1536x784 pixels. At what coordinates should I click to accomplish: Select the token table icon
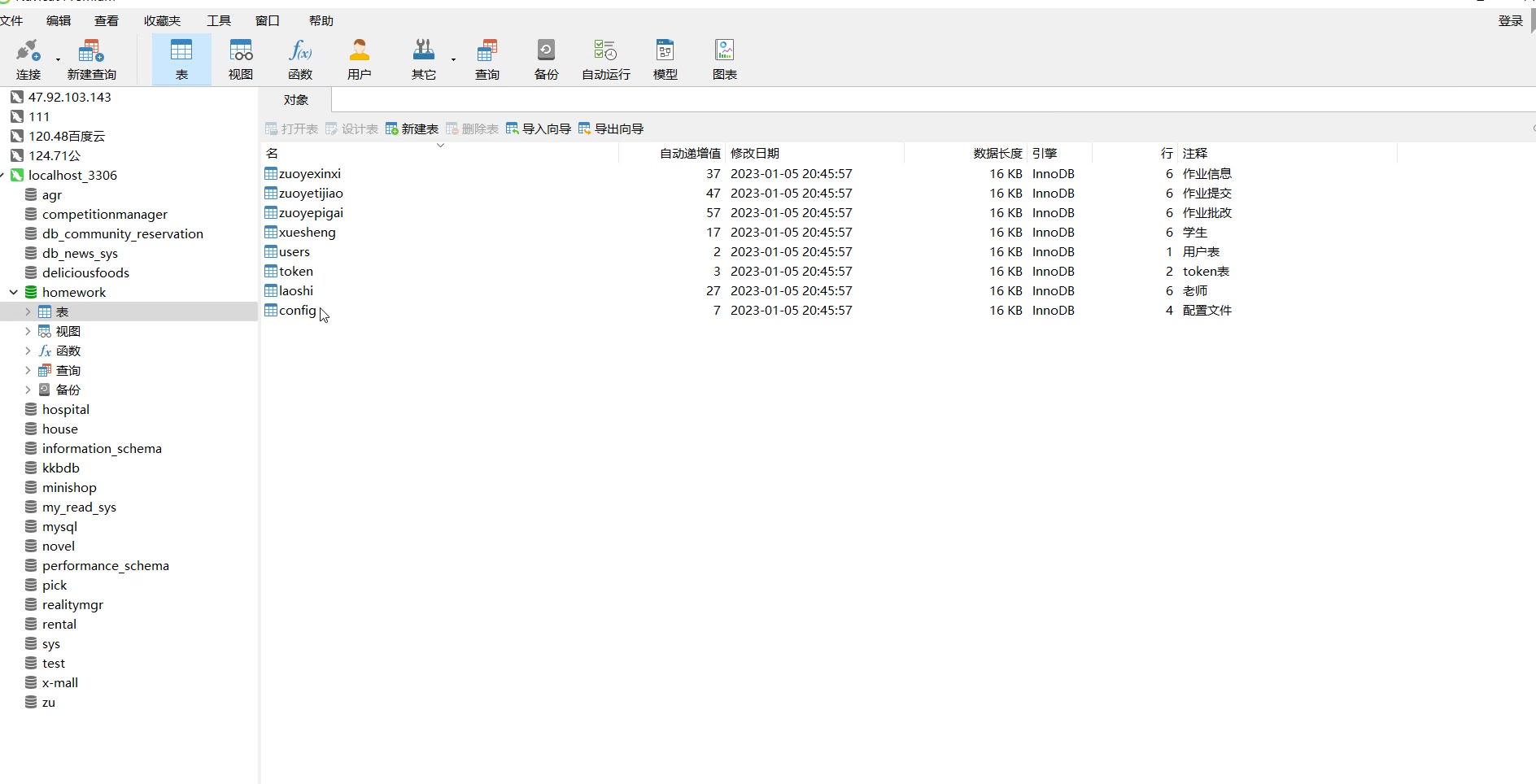[271, 271]
